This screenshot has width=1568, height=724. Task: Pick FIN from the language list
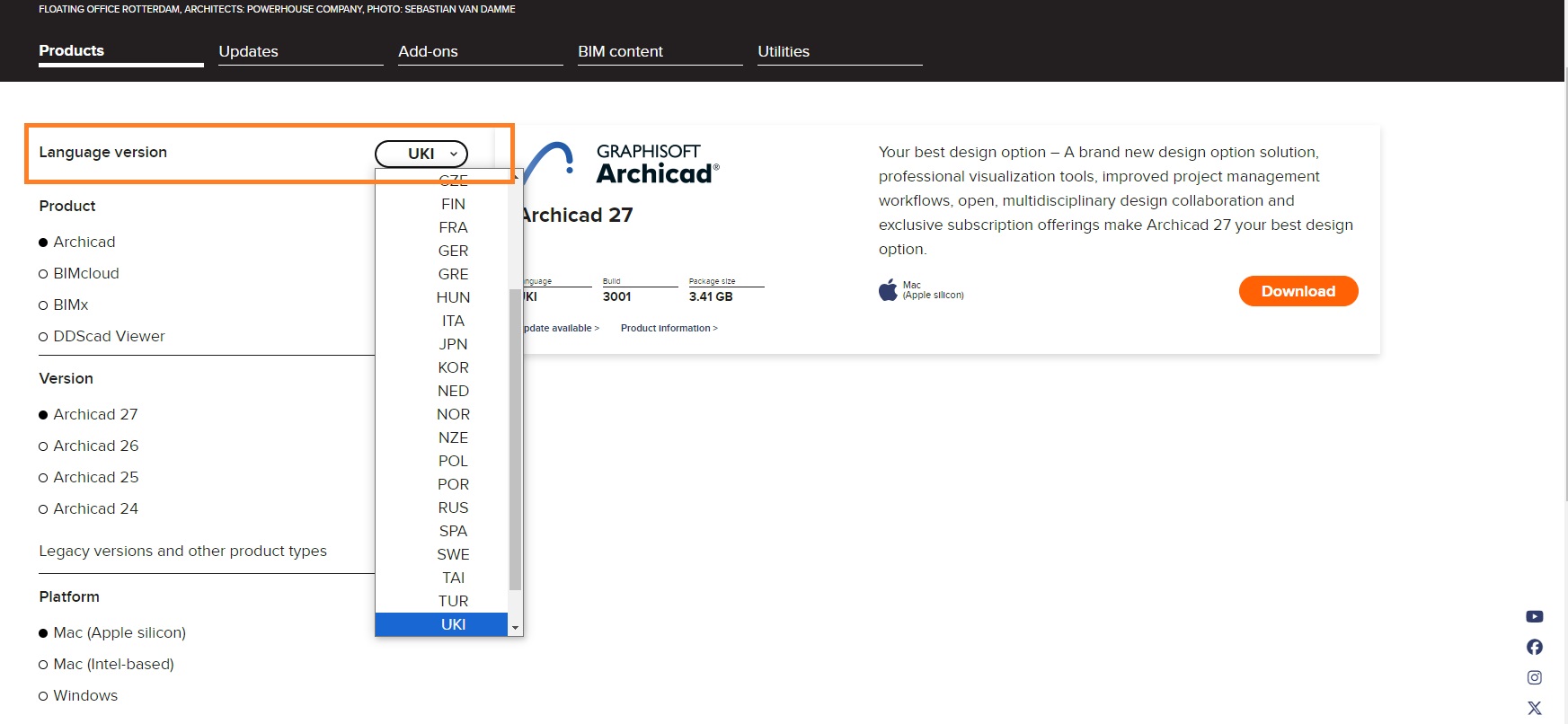coord(442,204)
